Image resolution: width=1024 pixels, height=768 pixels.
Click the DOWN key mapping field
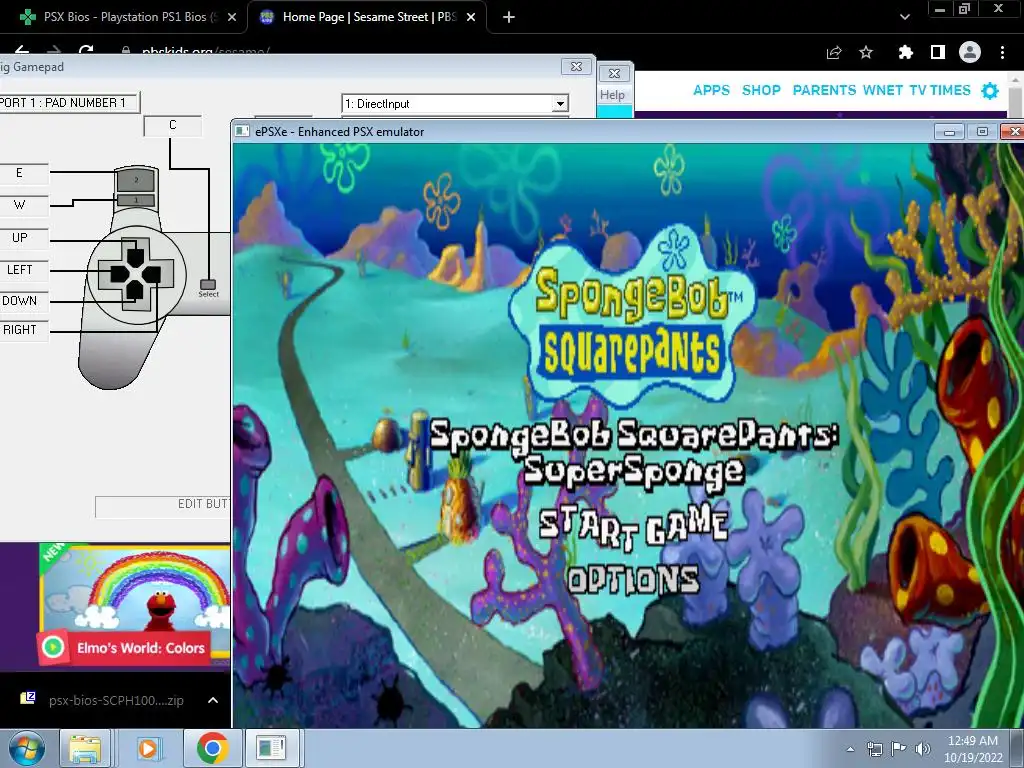pos(24,301)
